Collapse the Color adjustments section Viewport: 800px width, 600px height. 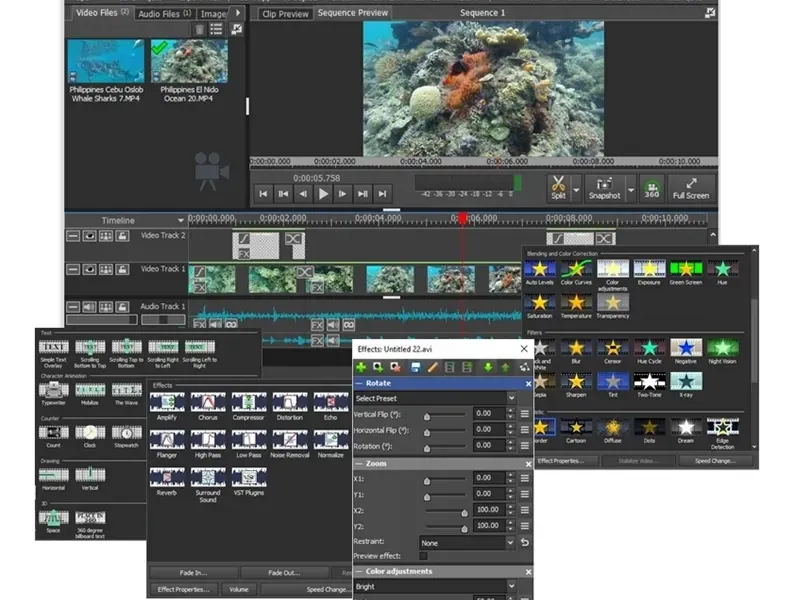[x=359, y=571]
